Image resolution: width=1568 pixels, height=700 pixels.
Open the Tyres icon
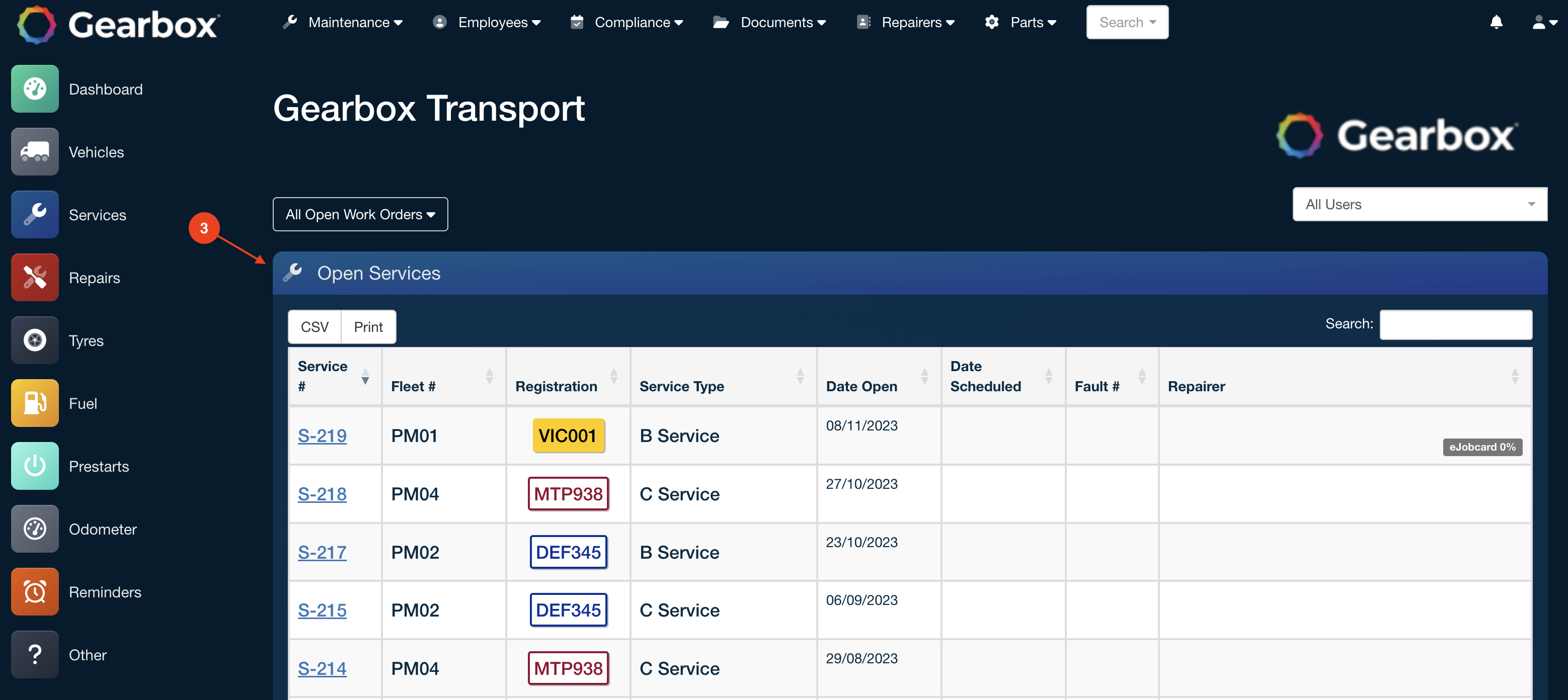pyautogui.click(x=35, y=340)
